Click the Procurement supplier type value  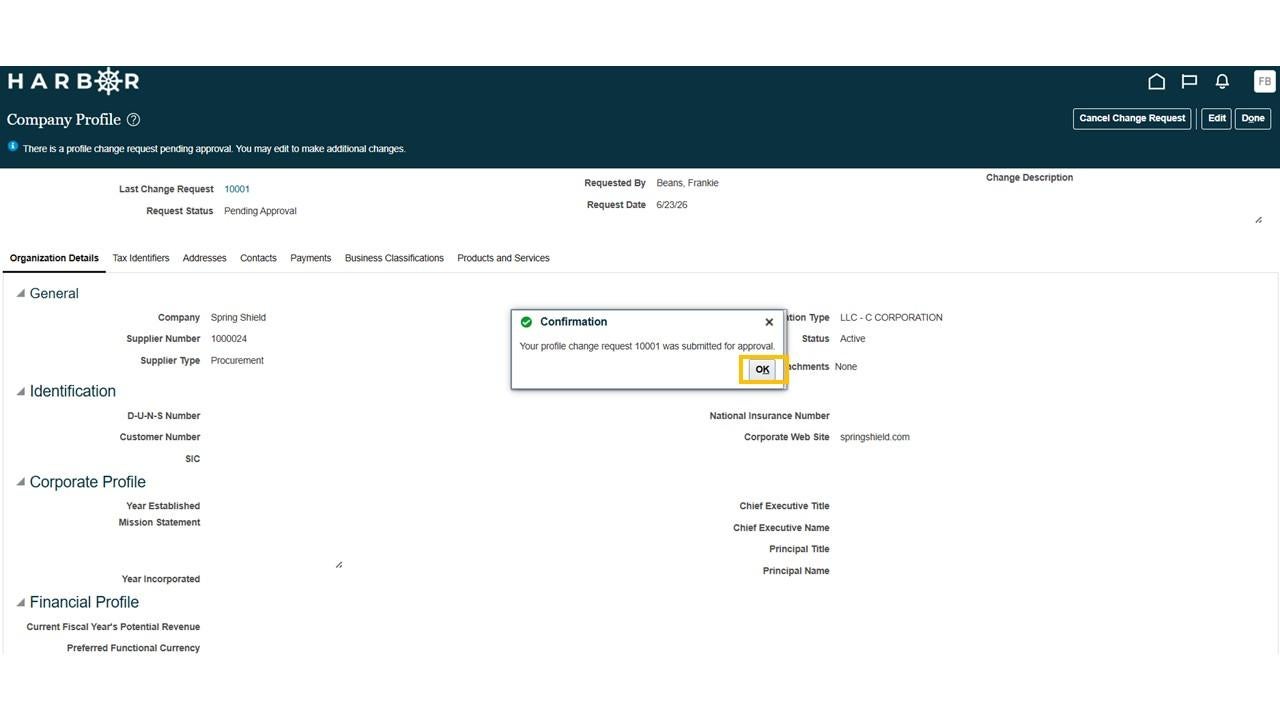[237, 361]
